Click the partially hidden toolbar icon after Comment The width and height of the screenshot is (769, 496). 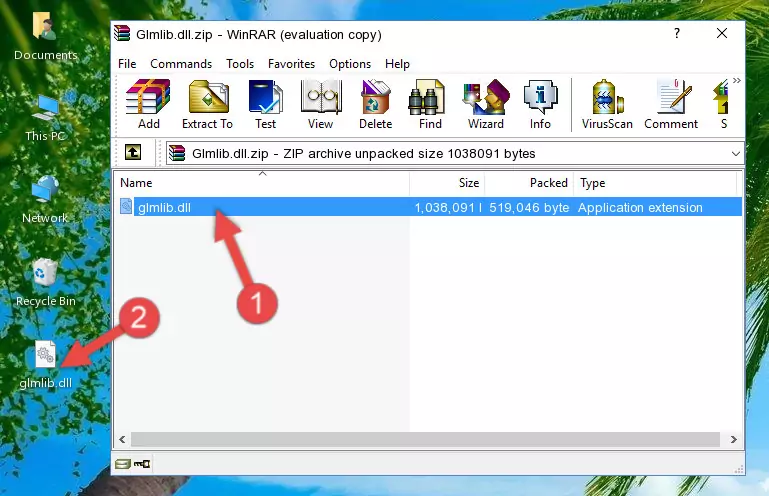point(721,104)
